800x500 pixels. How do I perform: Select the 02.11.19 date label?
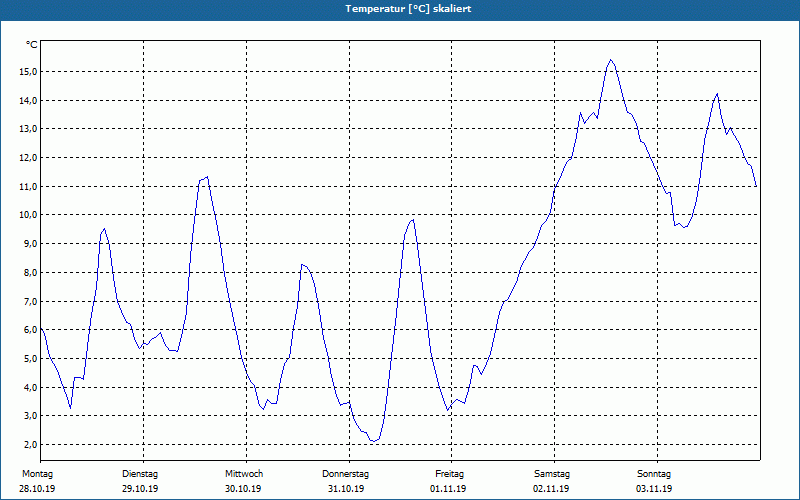[x=551, y=489]
